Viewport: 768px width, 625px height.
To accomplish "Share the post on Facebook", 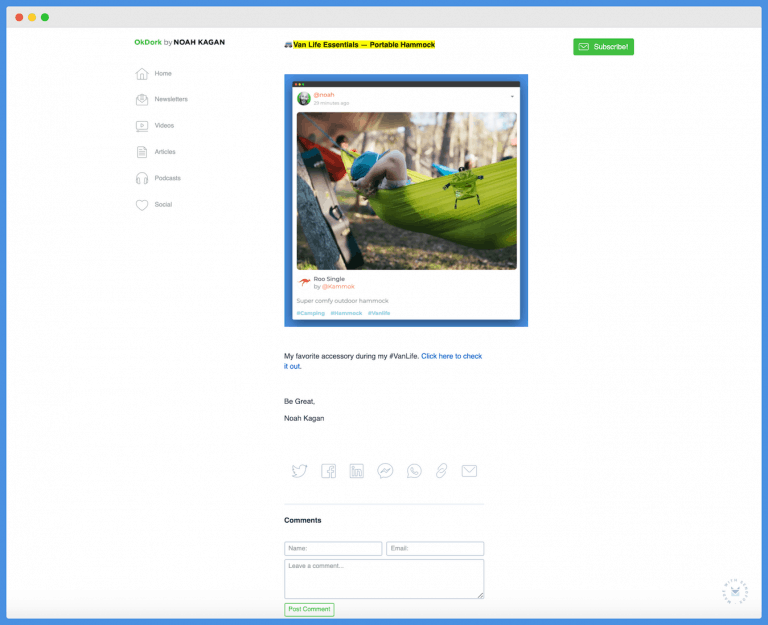I will point(328,471).
